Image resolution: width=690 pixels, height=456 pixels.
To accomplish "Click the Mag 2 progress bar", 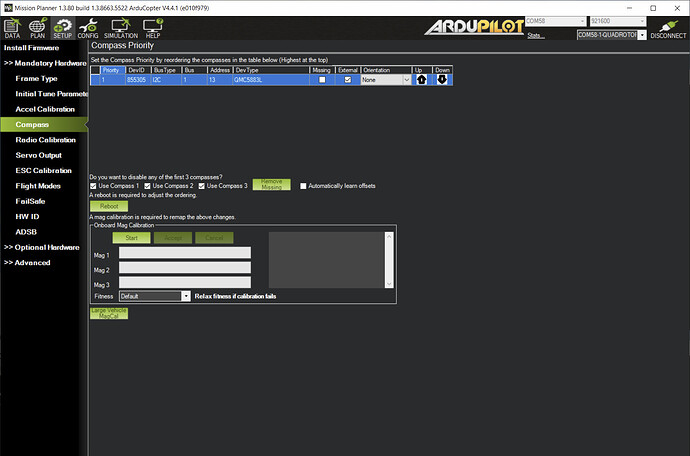I will (x=185, y=268).
